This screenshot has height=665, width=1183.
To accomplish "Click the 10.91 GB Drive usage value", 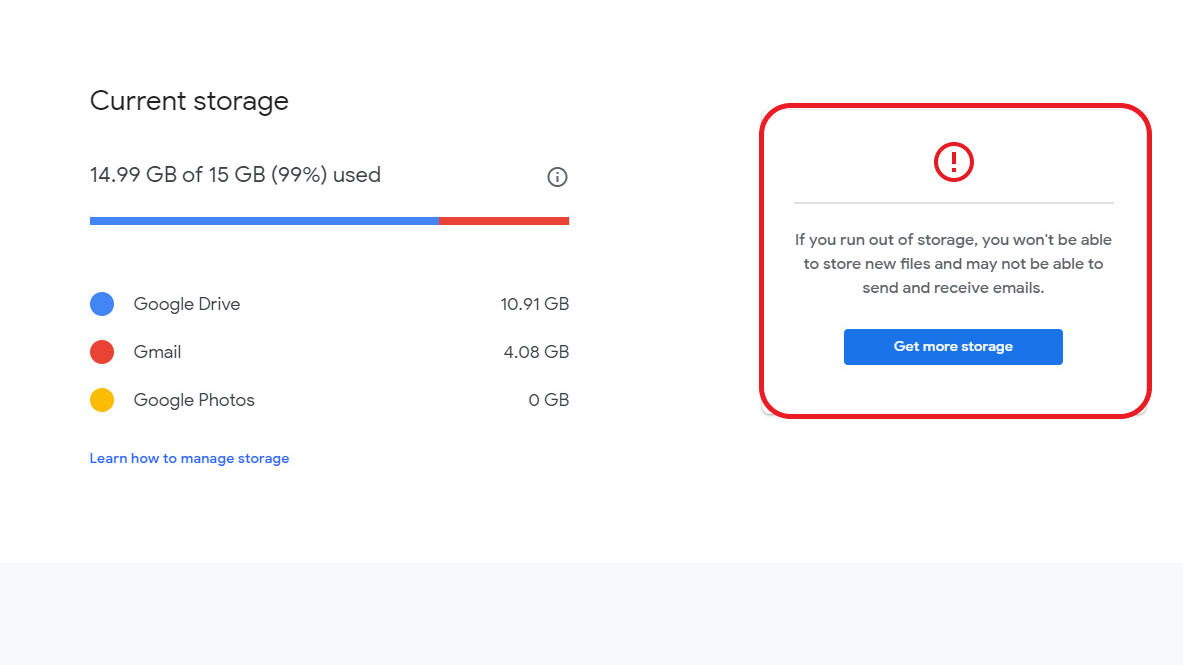I will tap(534, 304).
